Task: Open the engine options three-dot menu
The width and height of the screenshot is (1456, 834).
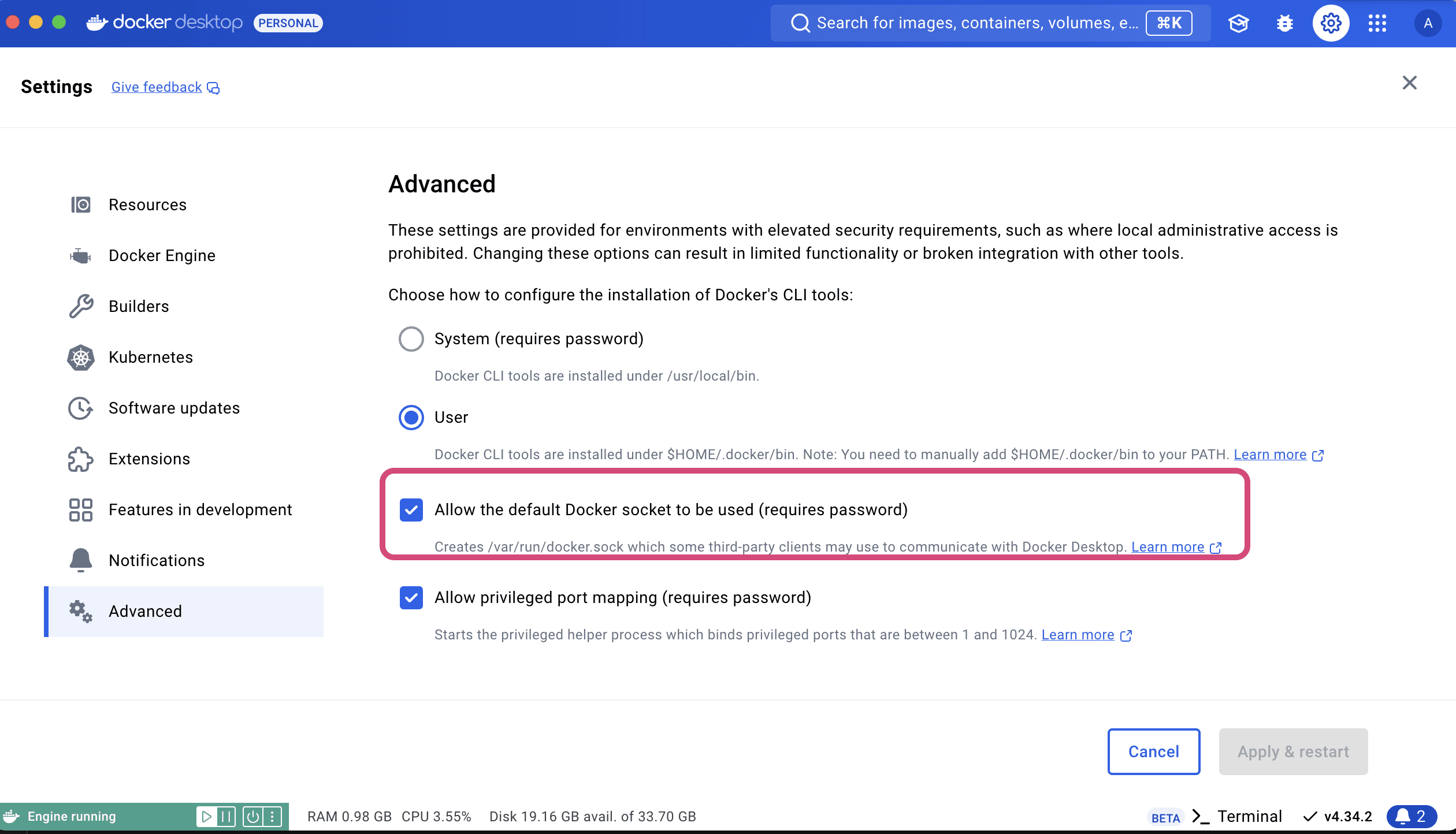Action: tap(272, 817)
